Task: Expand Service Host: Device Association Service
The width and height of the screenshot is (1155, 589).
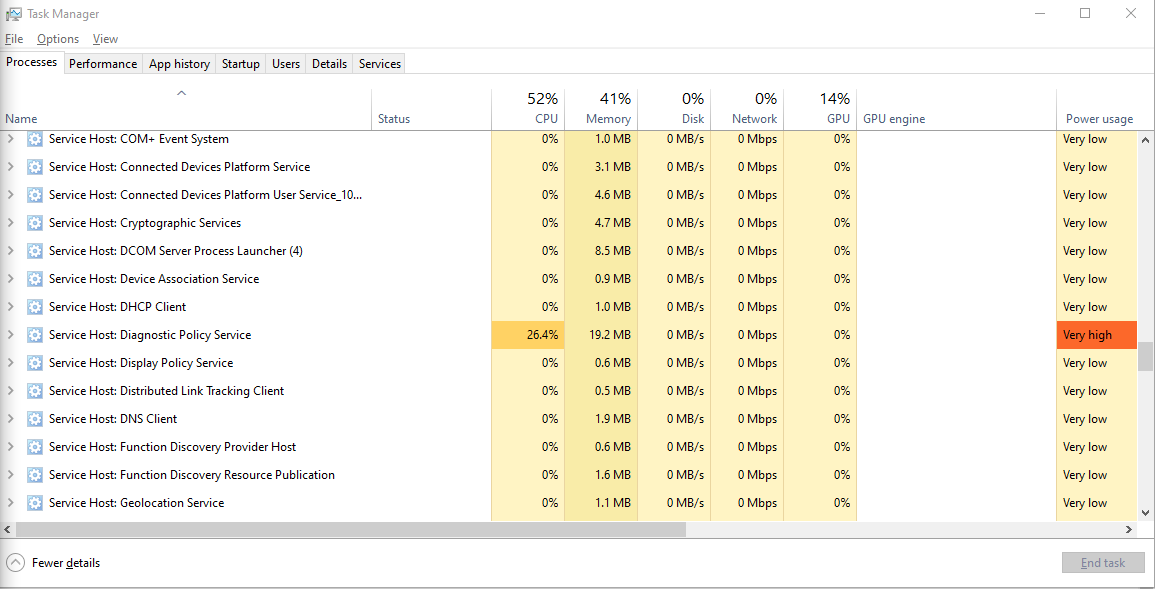Action: pyautogui.click(x=10, y=279)
